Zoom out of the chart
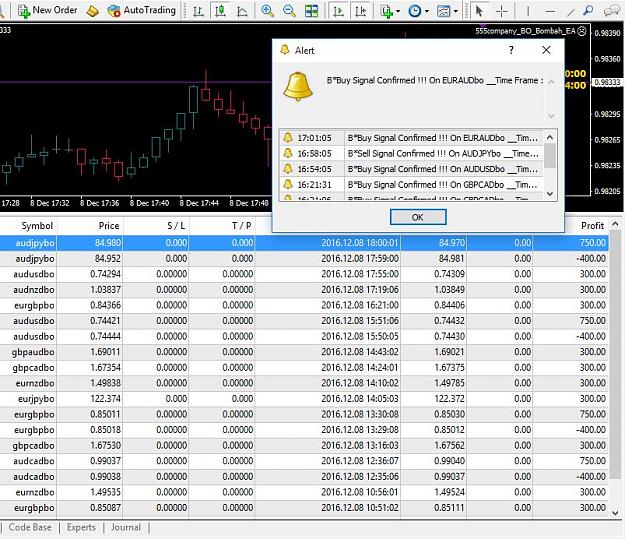This screenshot has width=625, height=539. click(x=289, y=11)
